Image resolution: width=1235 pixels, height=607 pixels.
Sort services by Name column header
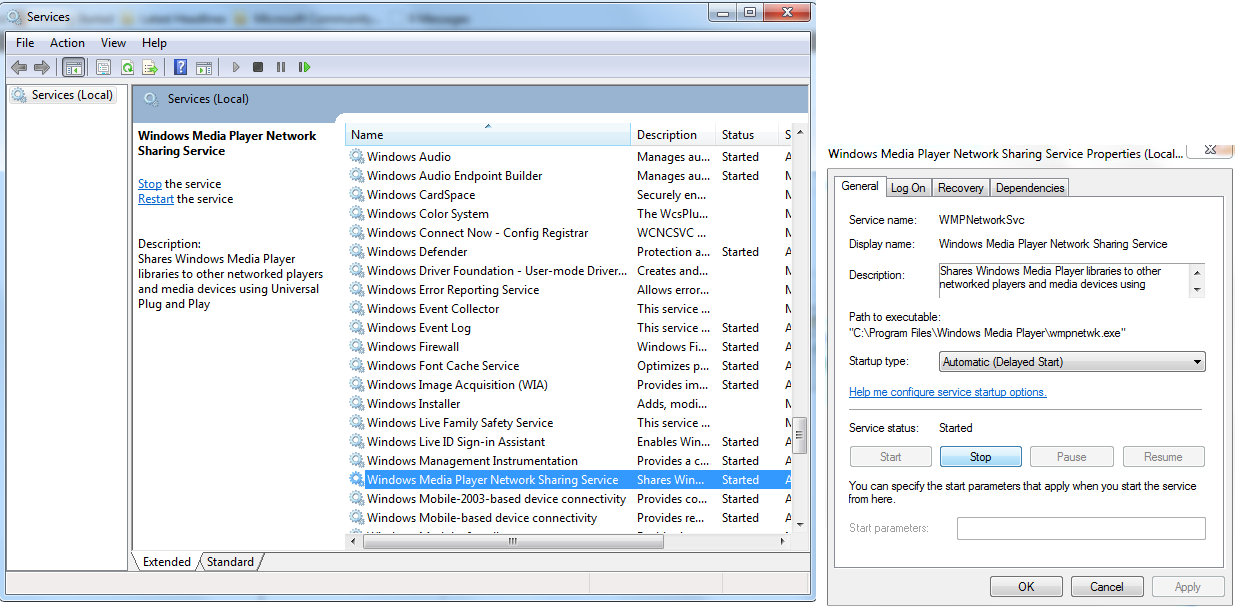488,135
